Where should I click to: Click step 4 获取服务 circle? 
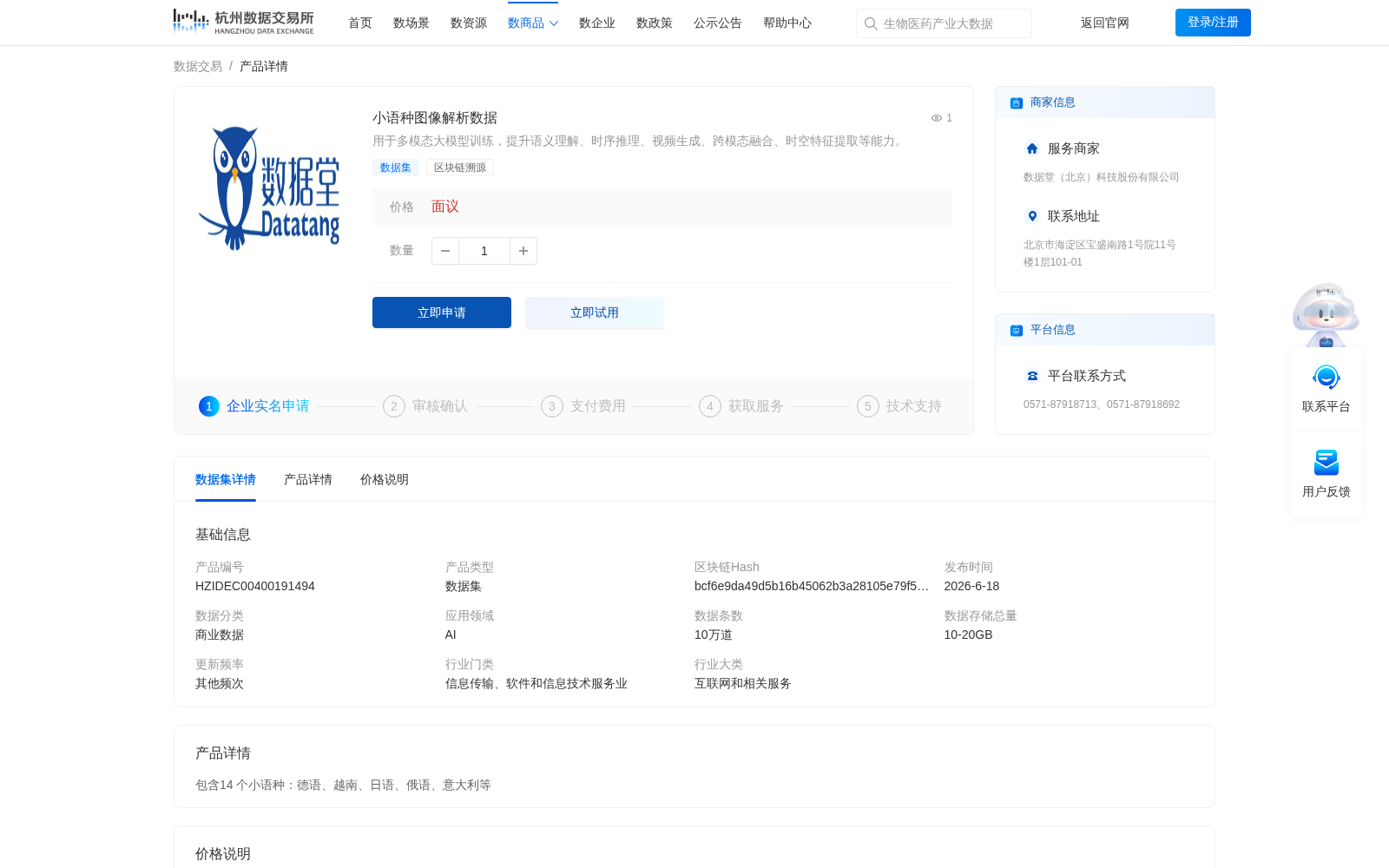coord(710,406)
